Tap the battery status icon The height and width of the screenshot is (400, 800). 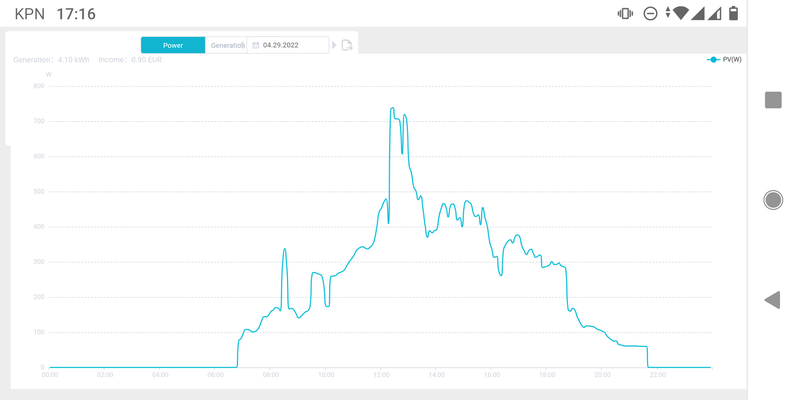[x=733, y=13]
